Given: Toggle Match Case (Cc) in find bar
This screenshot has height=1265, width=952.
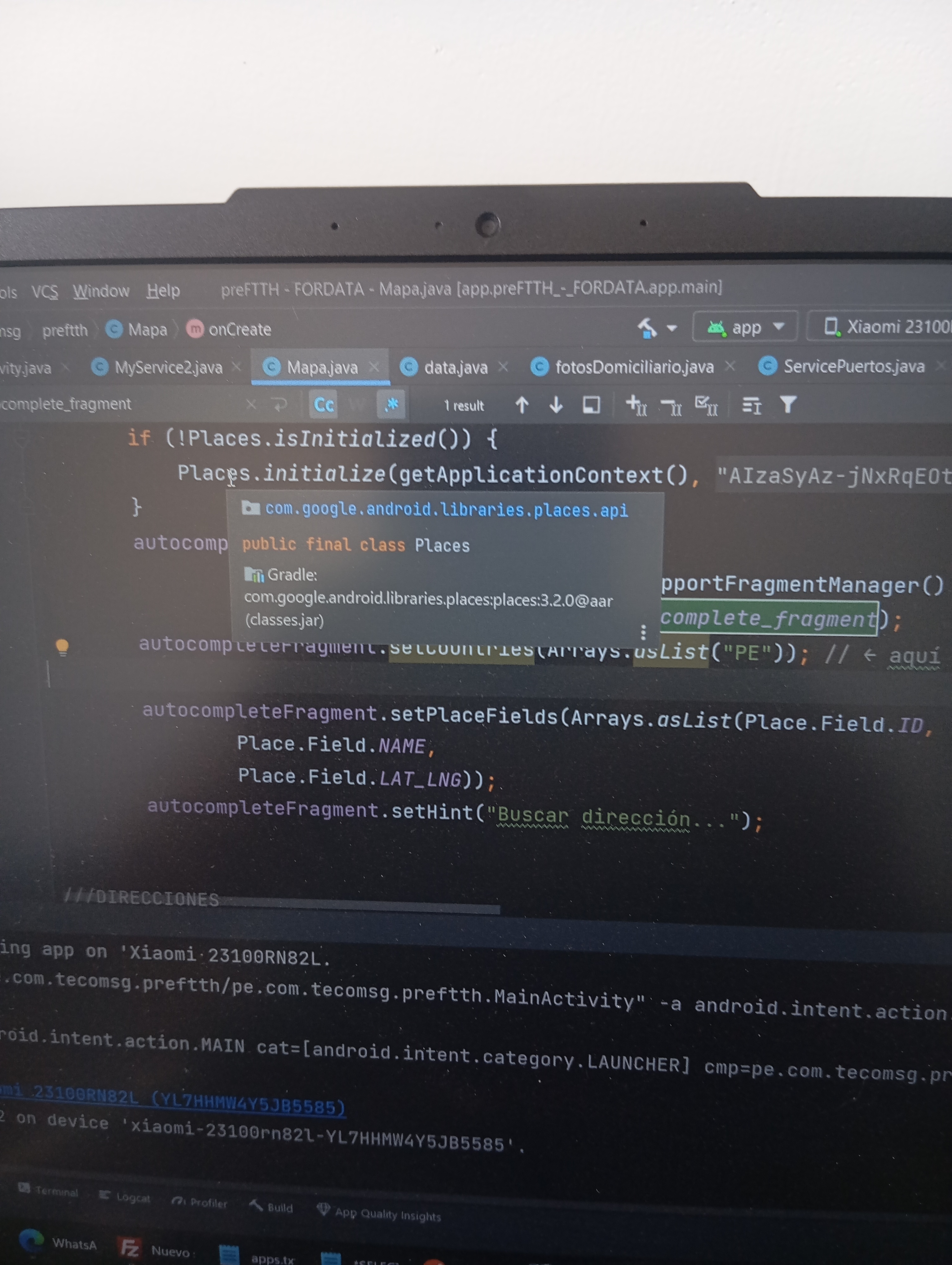Looking at the screenshot, I should [324, 405].
